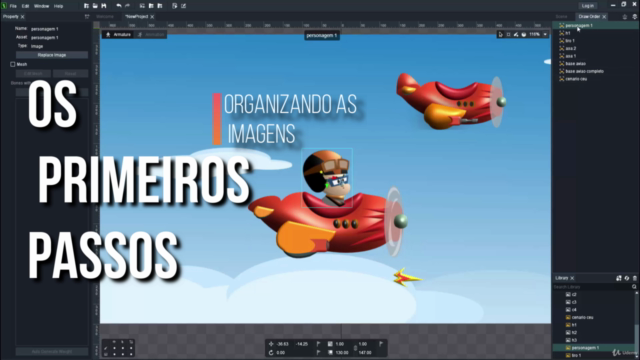The width and height of the screenshot is (640, 360).
Task: Click the bin icon by Draw Order
Action: coord(625,17)
